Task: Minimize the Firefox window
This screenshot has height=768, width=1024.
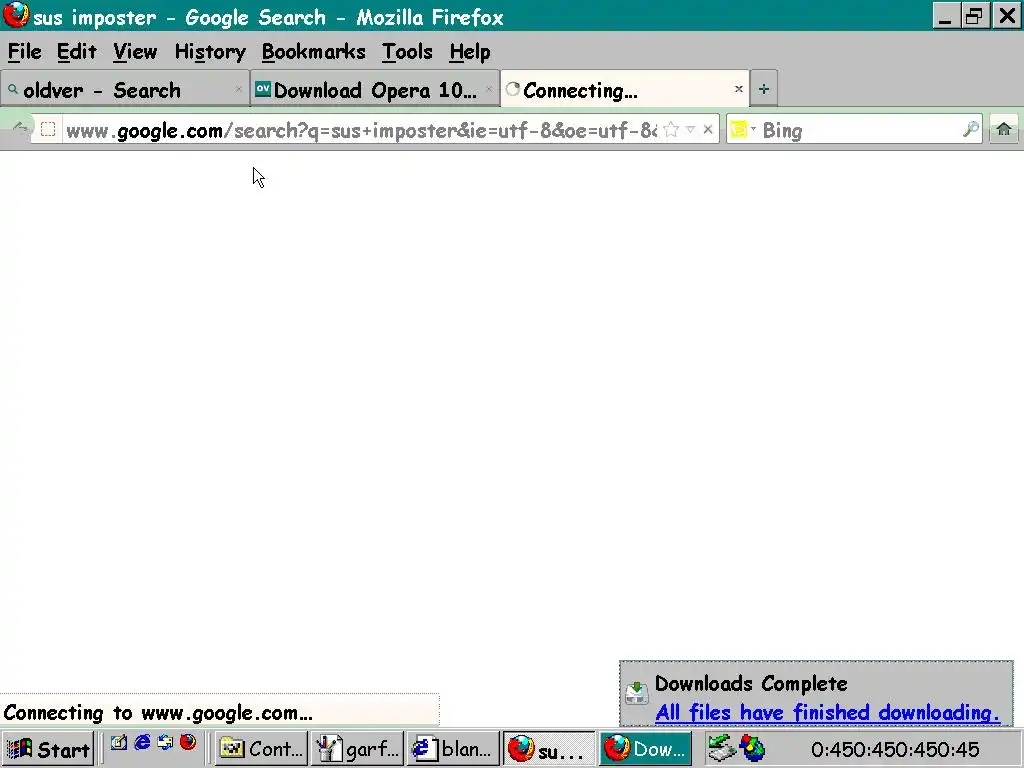Action: pyautogui.click(x=945, y=16)
